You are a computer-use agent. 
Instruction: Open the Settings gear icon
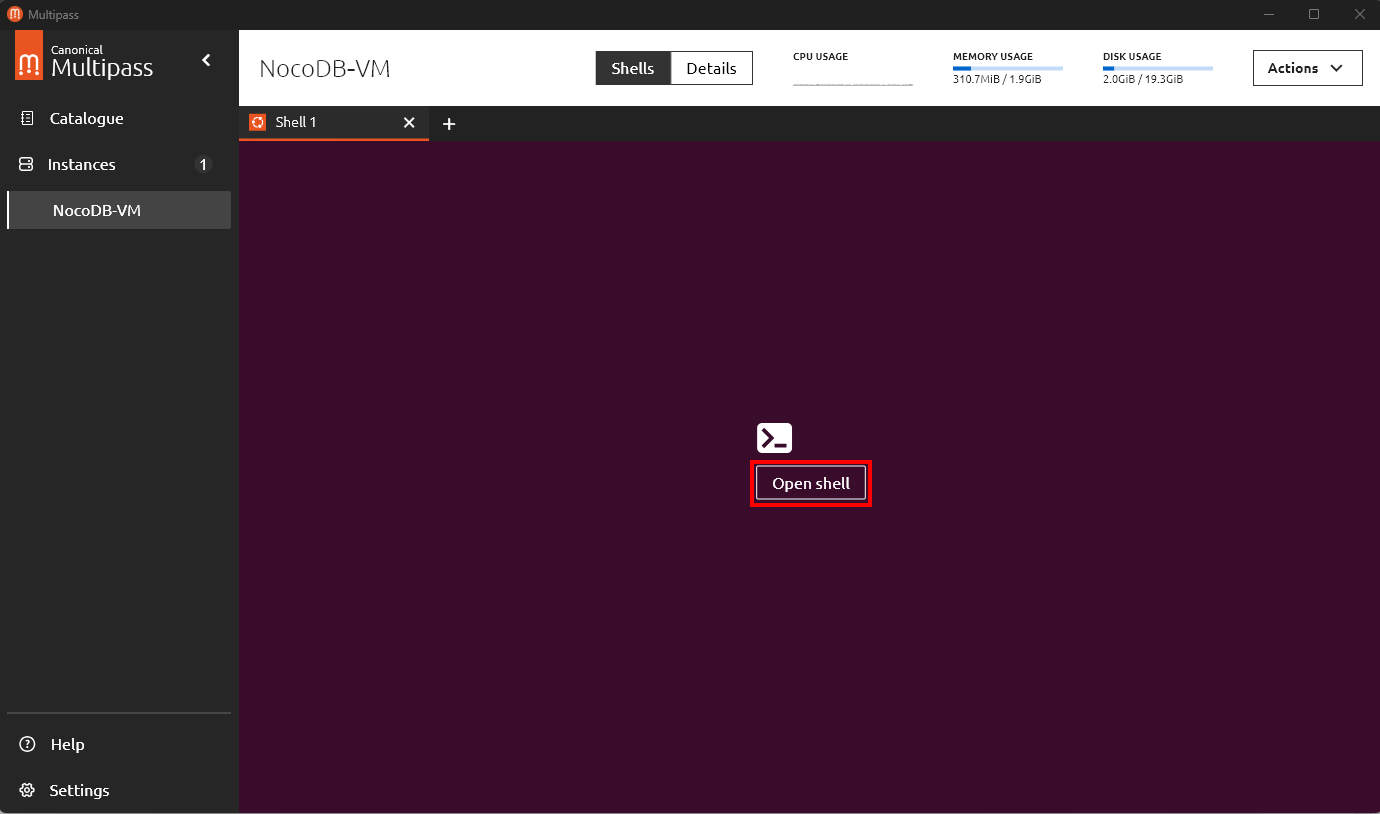[27, 790]
